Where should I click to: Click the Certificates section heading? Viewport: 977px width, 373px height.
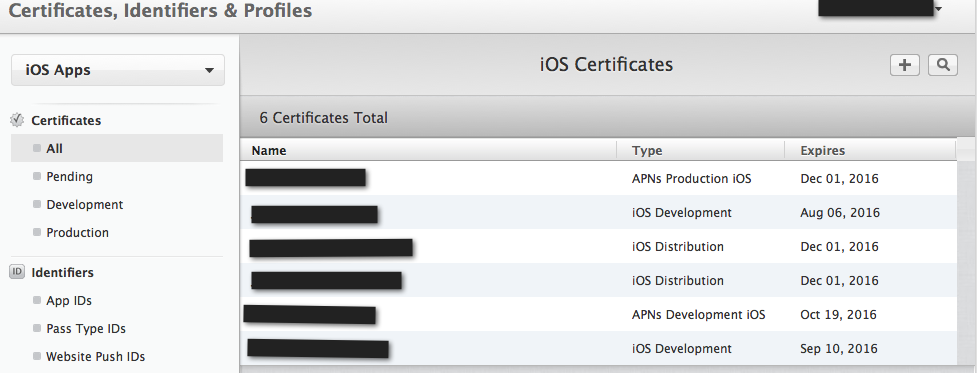(66, 120)
